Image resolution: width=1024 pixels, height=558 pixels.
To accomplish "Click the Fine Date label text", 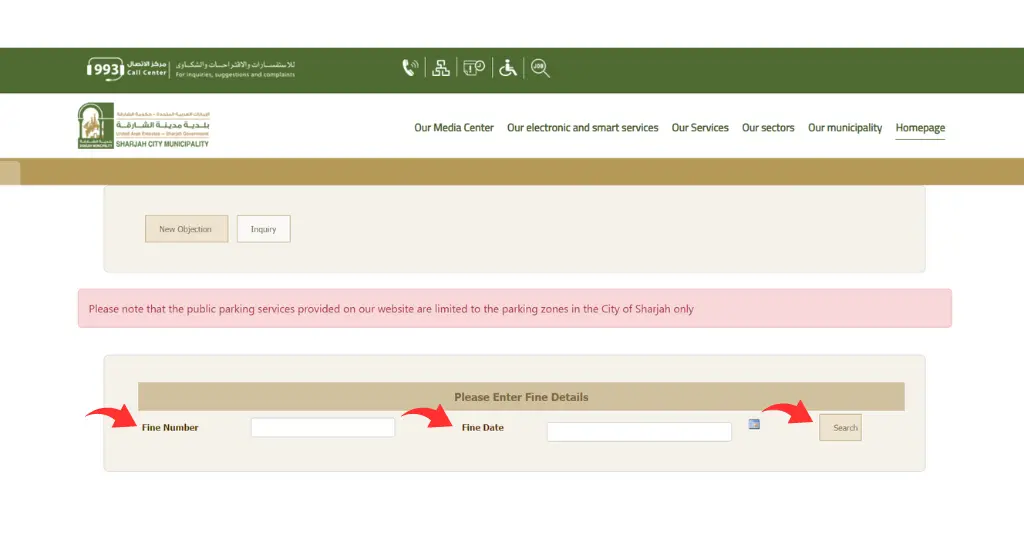I will point(483,427).
